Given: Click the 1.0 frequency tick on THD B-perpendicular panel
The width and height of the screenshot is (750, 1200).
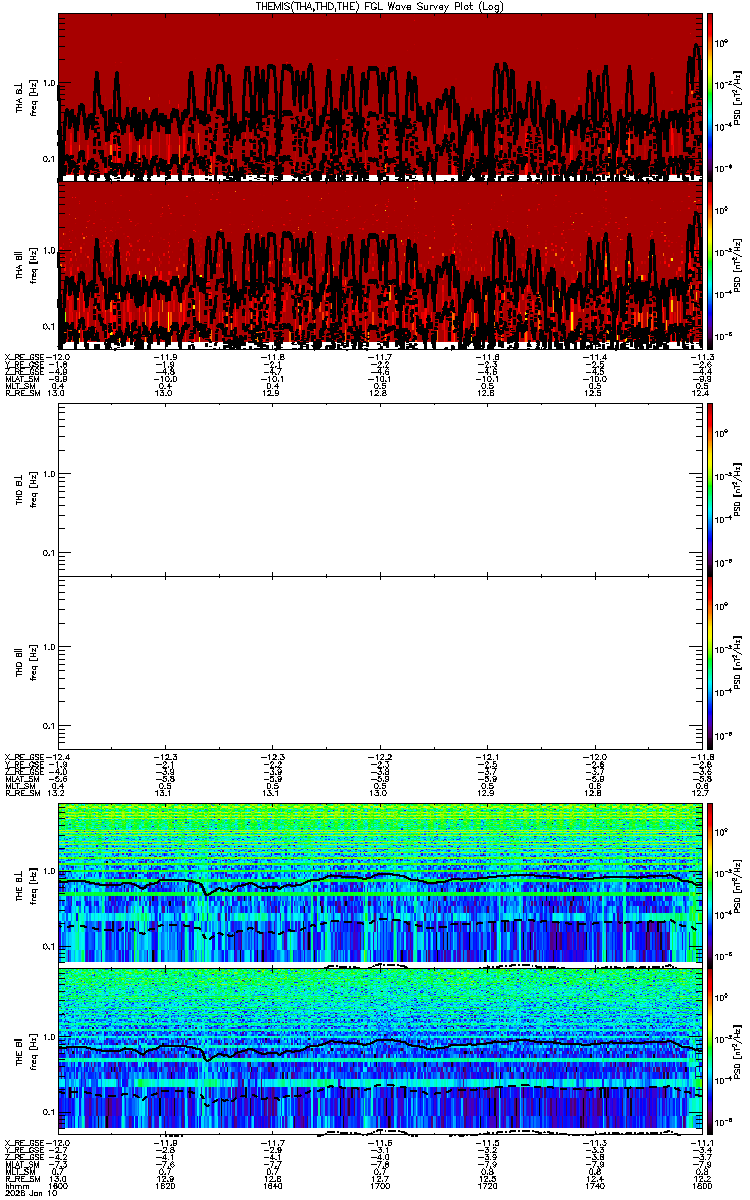Looking at the screenshot, I should (51, 474).
